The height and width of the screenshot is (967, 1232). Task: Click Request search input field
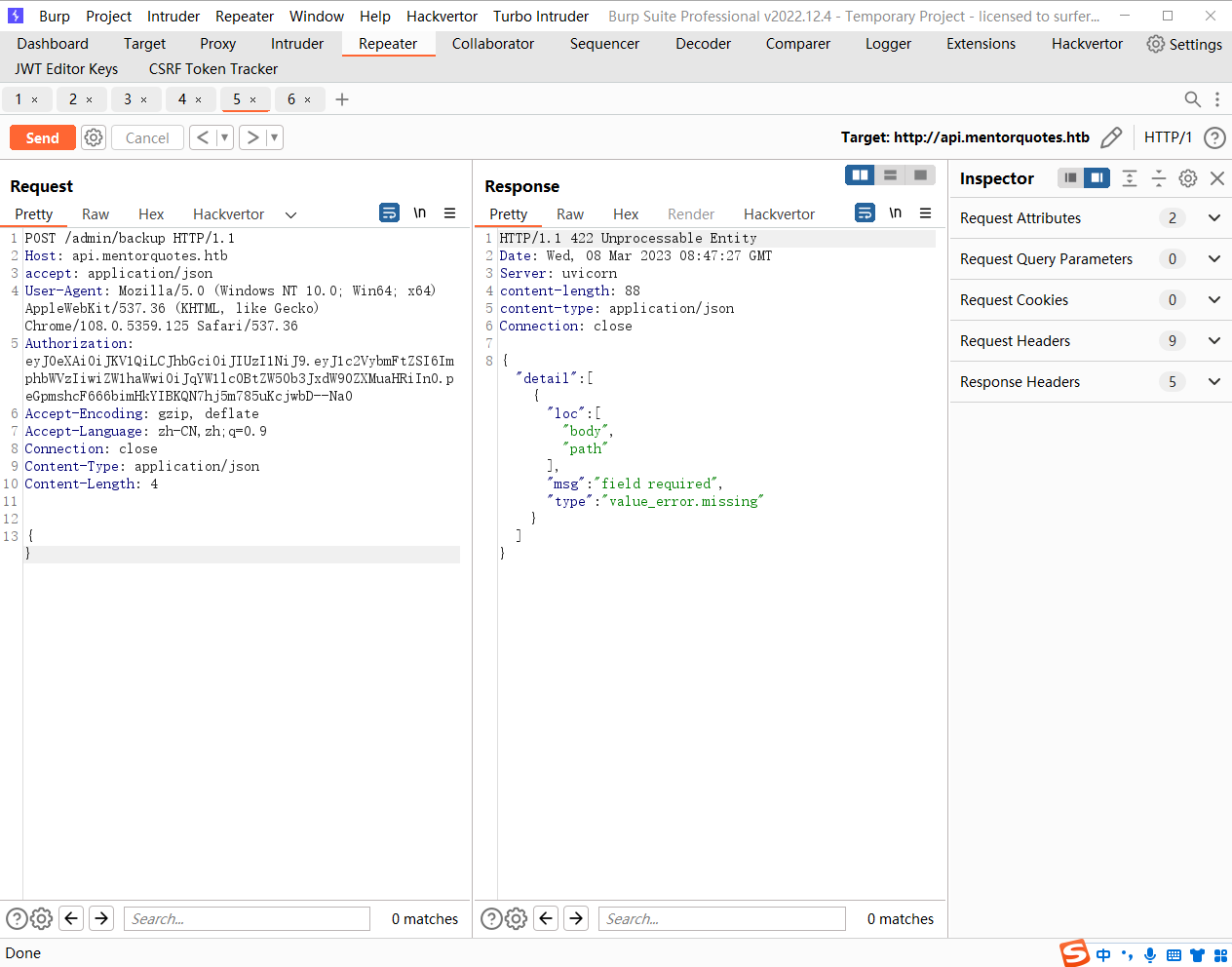[x=247, y=918]
